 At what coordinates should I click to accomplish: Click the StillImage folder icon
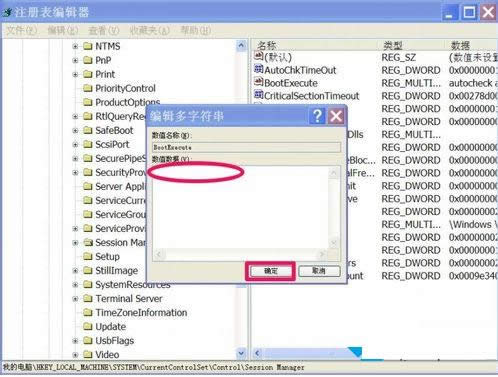click(88, 270)
